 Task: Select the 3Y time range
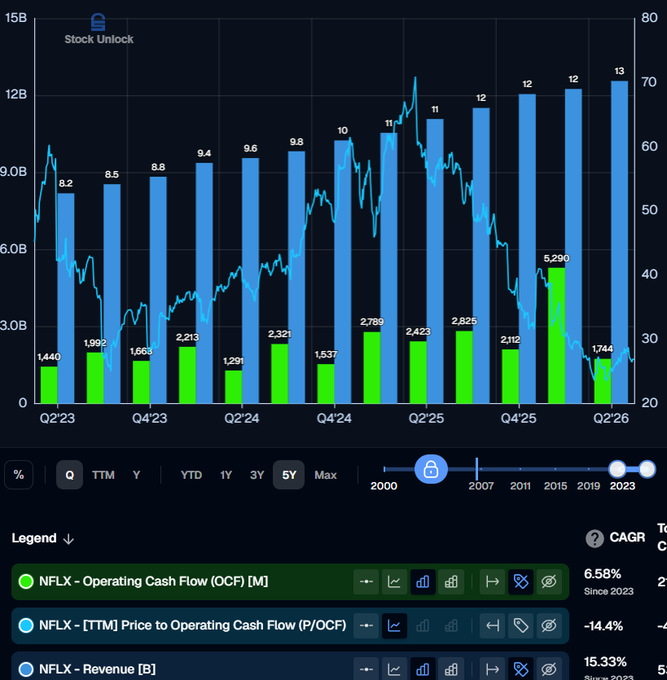pos(257,475)
